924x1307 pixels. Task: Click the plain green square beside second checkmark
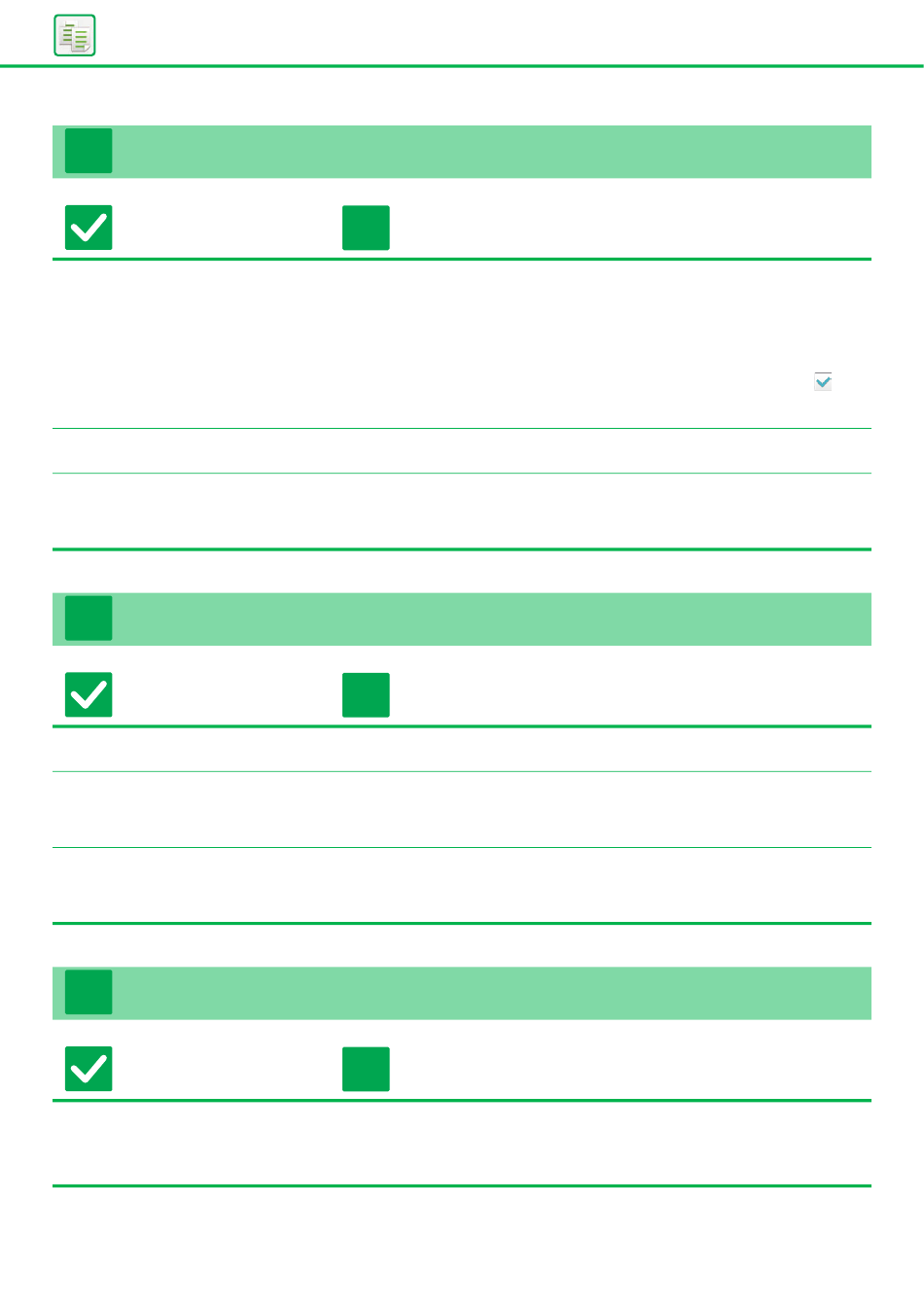point(366,695)
